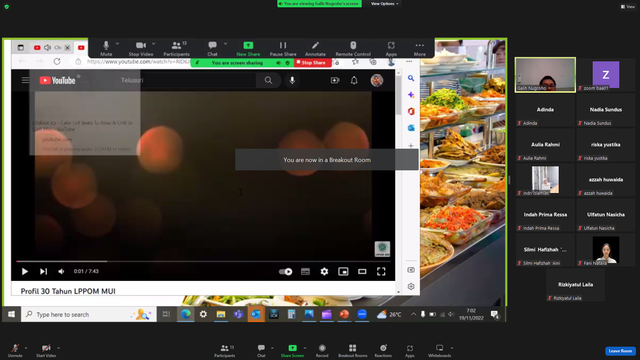
Task: Toggle YouTube subtitles/captions
Action: coord(305,271)
